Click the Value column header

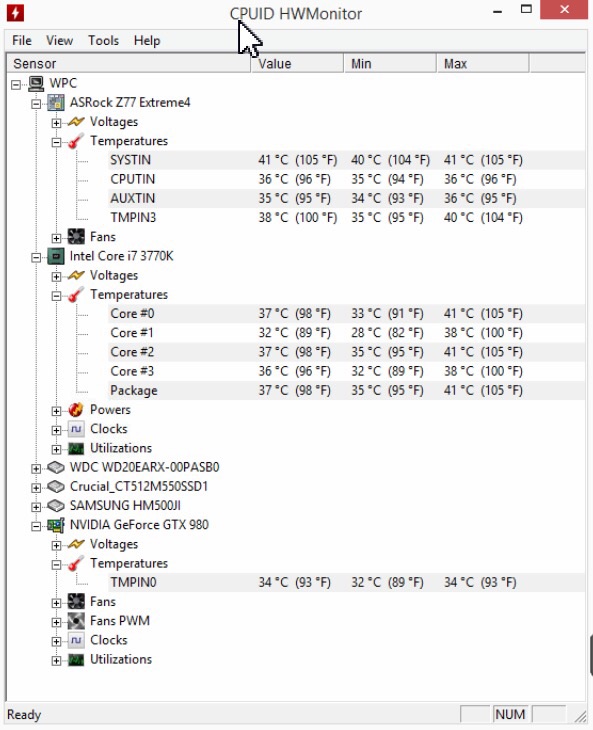297,64
